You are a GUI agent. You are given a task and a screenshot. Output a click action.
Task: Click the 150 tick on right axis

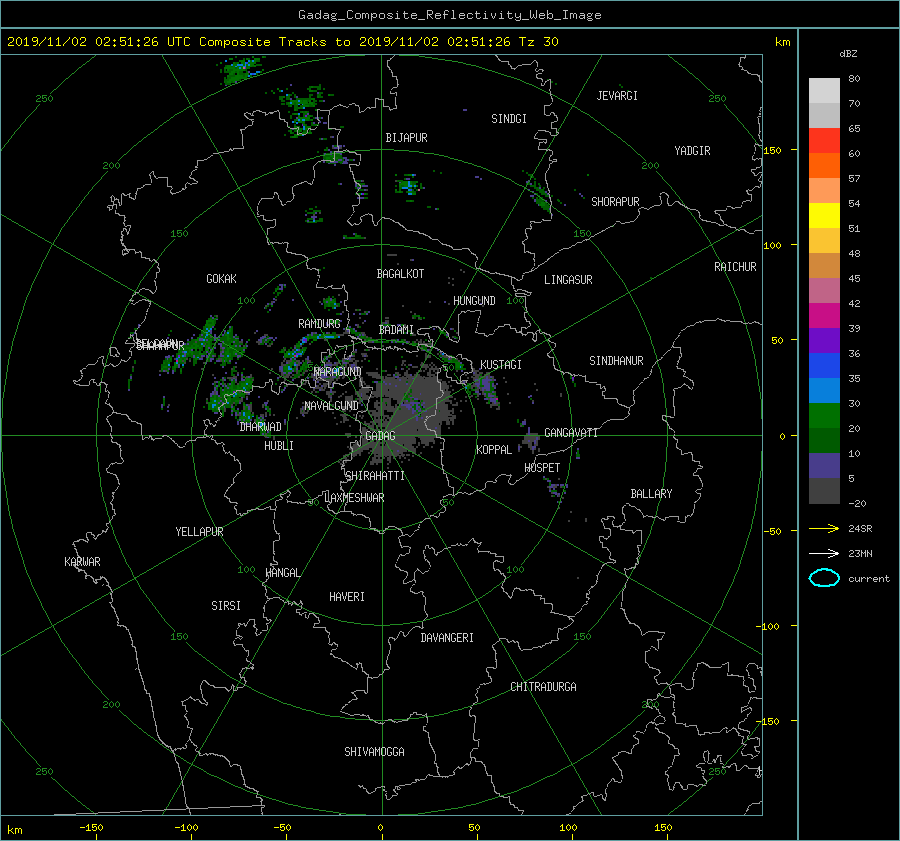773,150
